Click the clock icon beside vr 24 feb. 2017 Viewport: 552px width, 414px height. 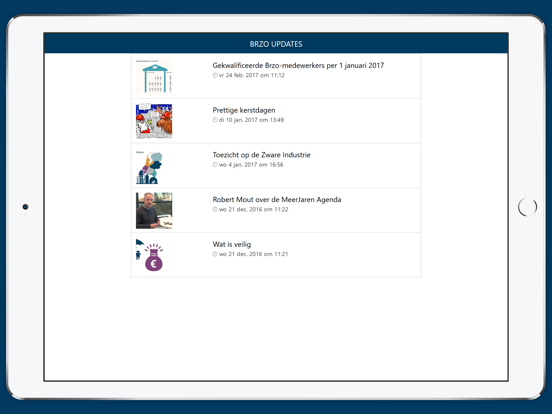pyautogui.click(x=215, y=75)
